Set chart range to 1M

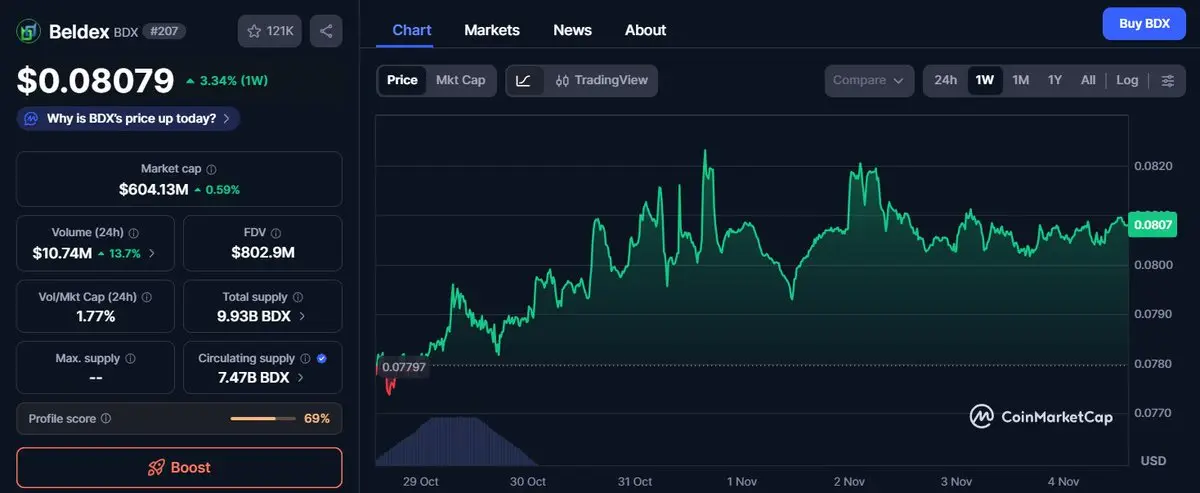coord(1020,80)
